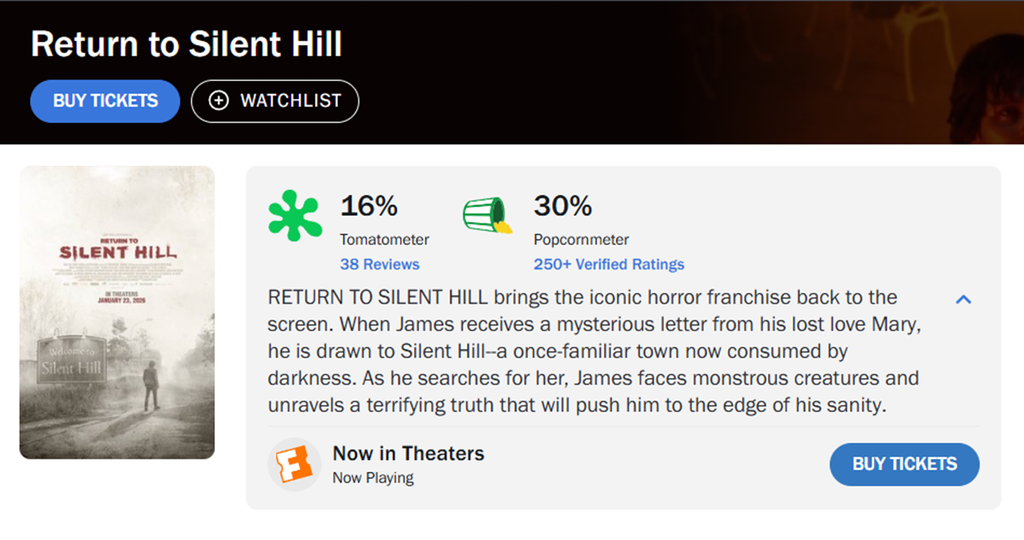This screenshot has height=540, width=1024.
Task: Click the 16% Tomatometer score
Action: point(369,206)
